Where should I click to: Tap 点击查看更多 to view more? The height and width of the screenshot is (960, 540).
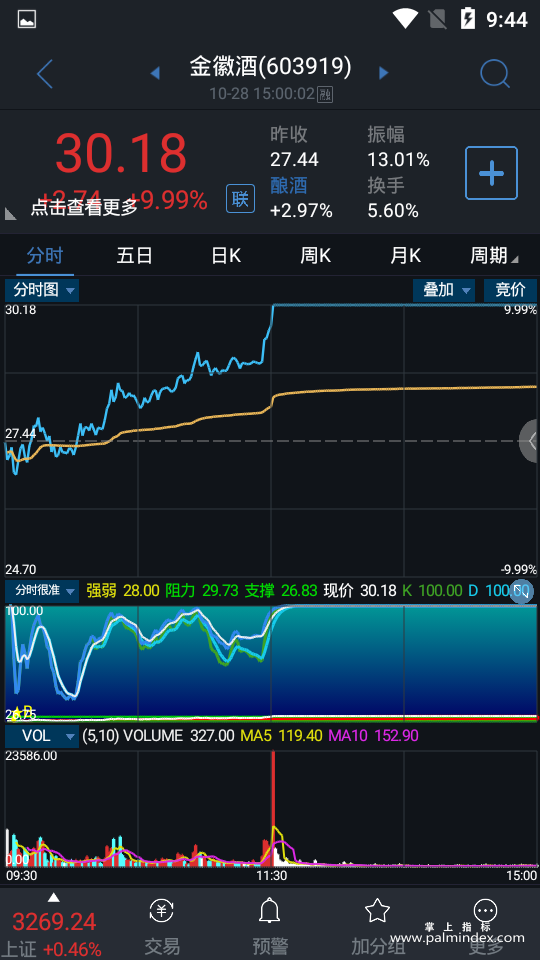point(84,208)
